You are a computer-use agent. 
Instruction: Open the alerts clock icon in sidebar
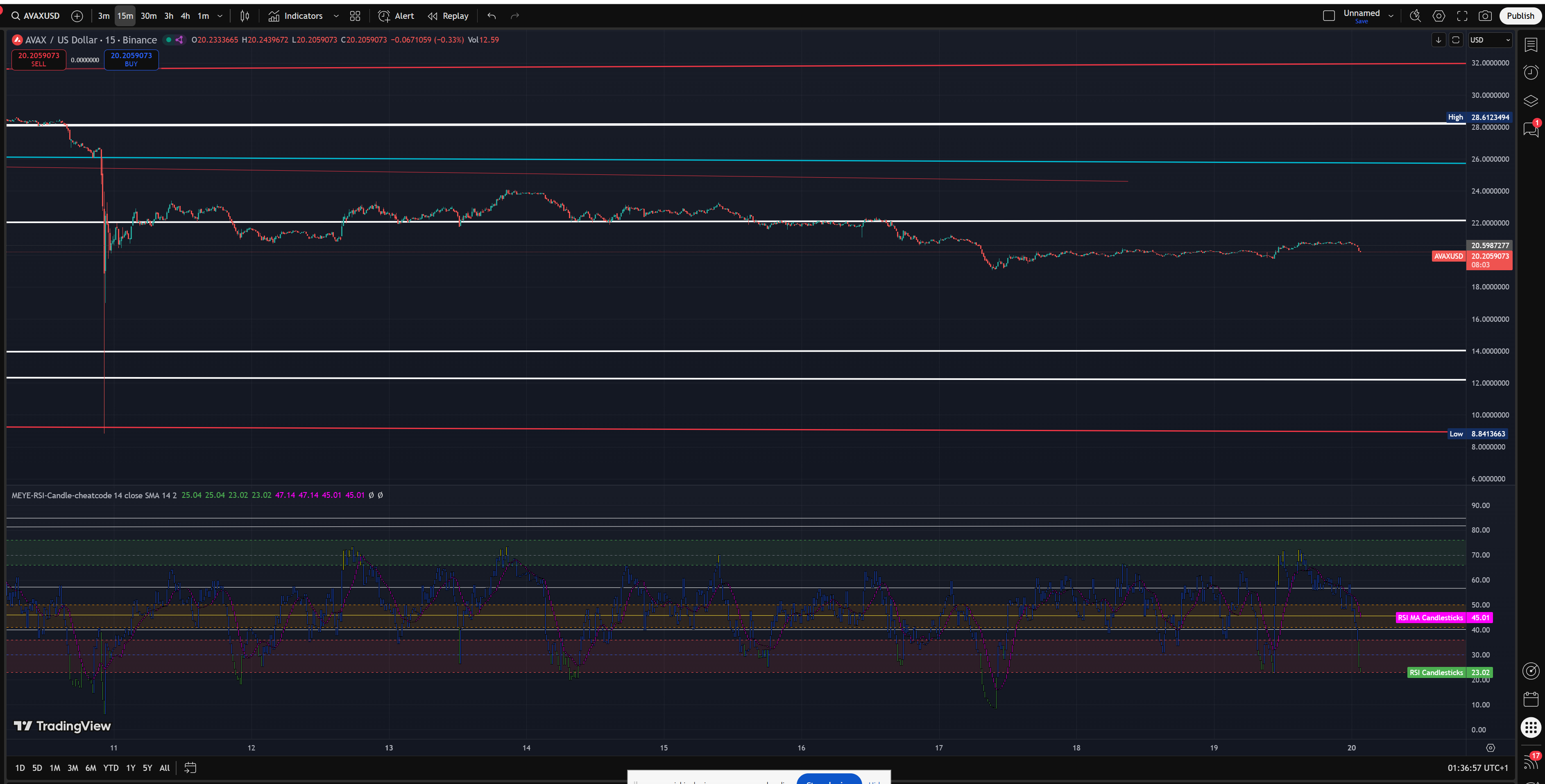(1531, 72)
